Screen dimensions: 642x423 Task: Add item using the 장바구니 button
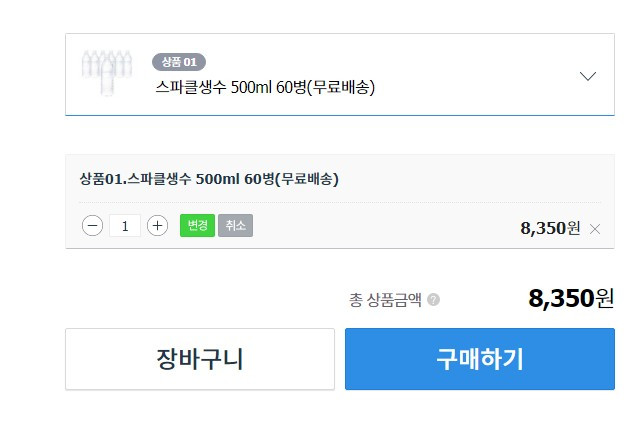200,359
